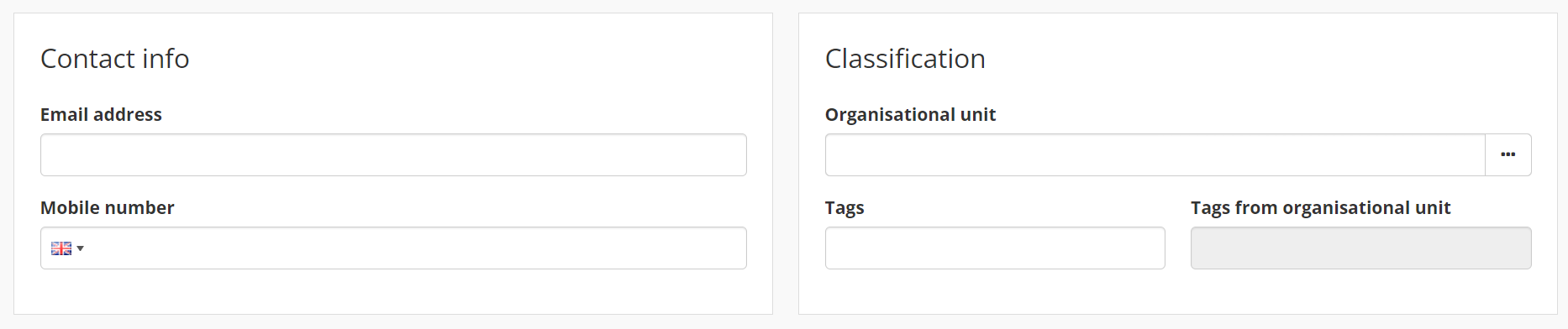
Task: Select the Organisational unit text box
Action: click(1155, 154)
